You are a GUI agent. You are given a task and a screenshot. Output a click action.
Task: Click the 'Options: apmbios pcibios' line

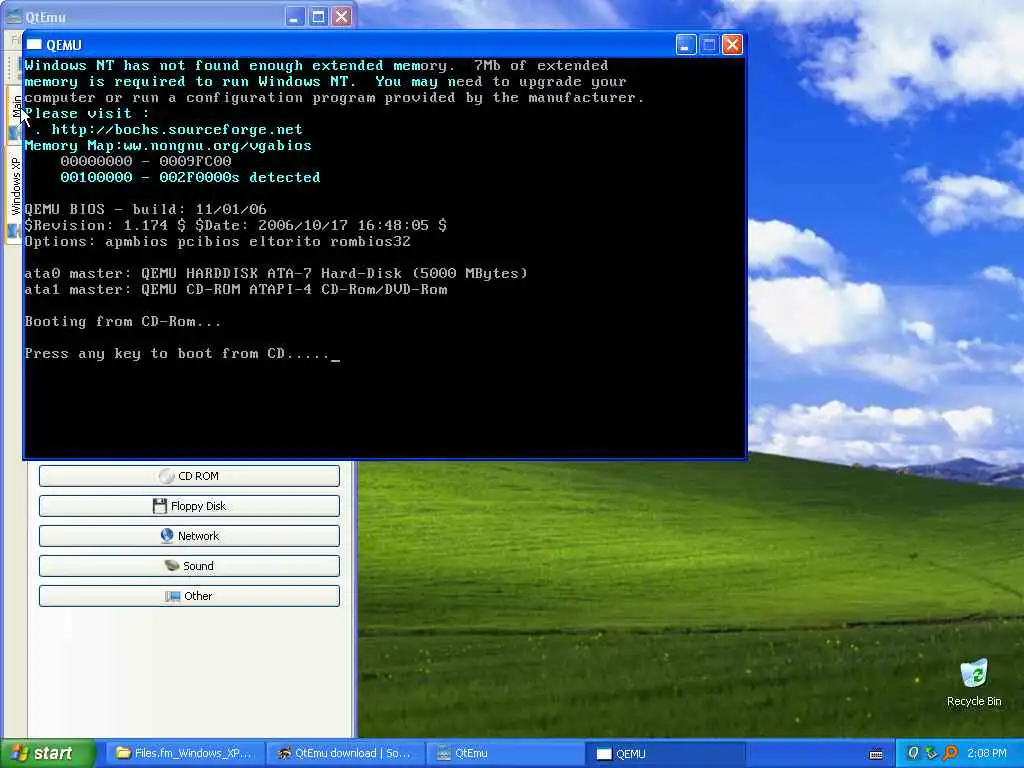point(217,241)
